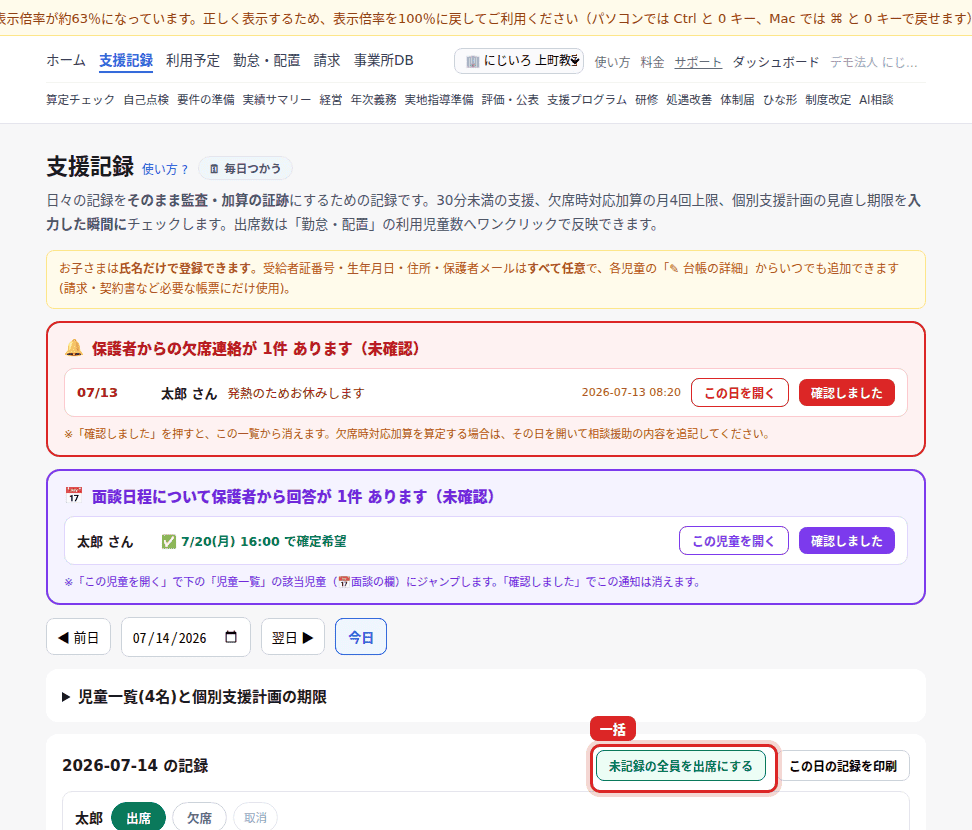The image size is (972, 830).
Task: Click purple 確認しました for interview reply
Action: pos(847,541)
